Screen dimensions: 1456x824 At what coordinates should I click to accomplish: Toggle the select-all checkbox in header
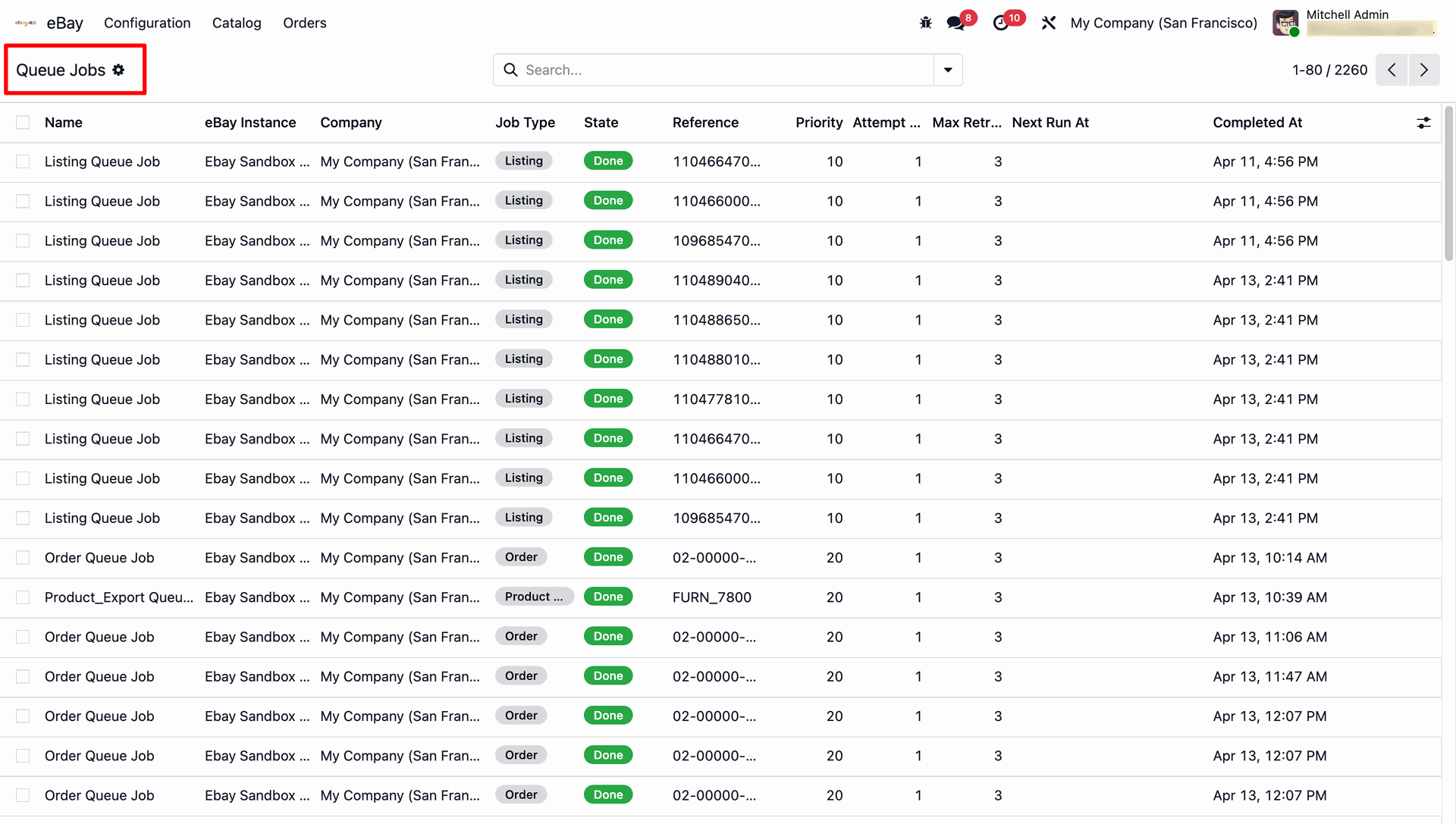(x=23, y=123)
